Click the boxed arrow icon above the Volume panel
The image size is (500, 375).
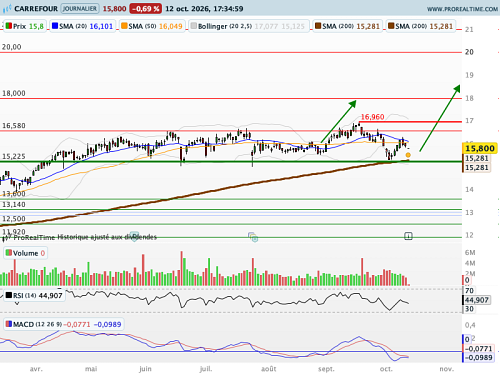pyautogui.click(x=408, y=236)
